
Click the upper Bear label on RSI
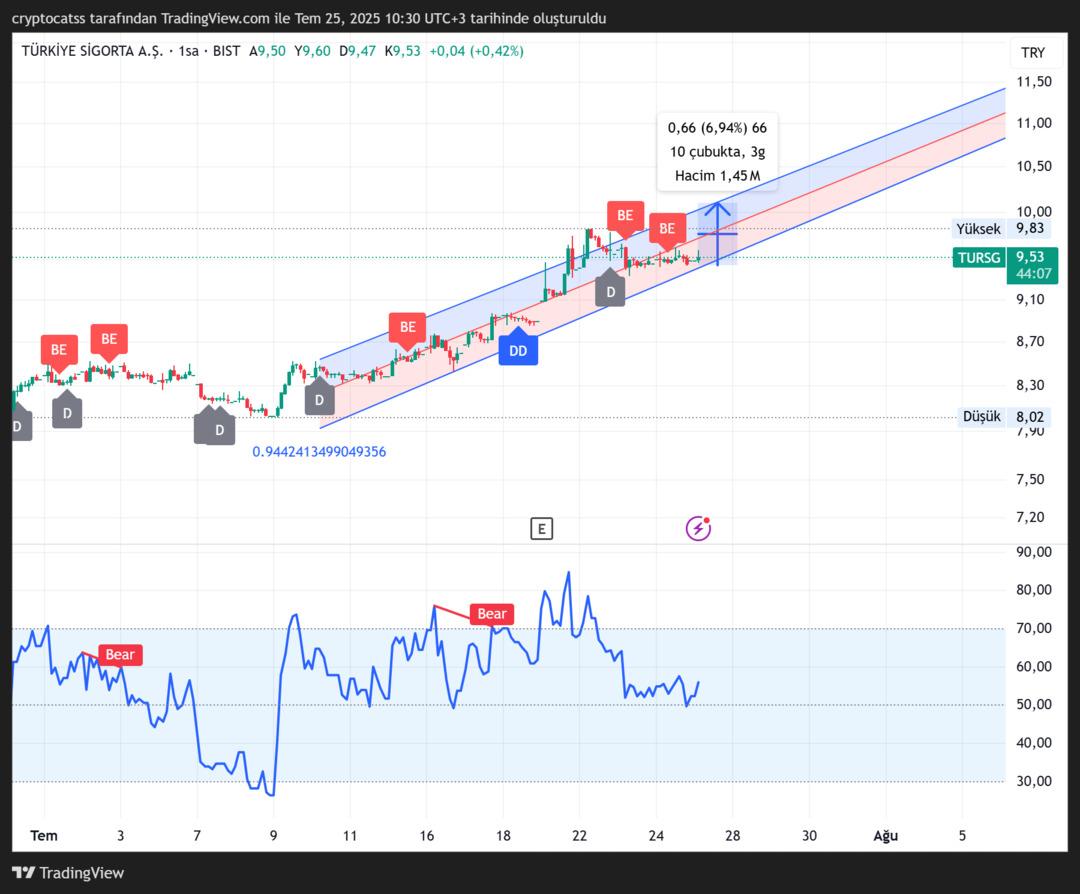pos(492,614)
